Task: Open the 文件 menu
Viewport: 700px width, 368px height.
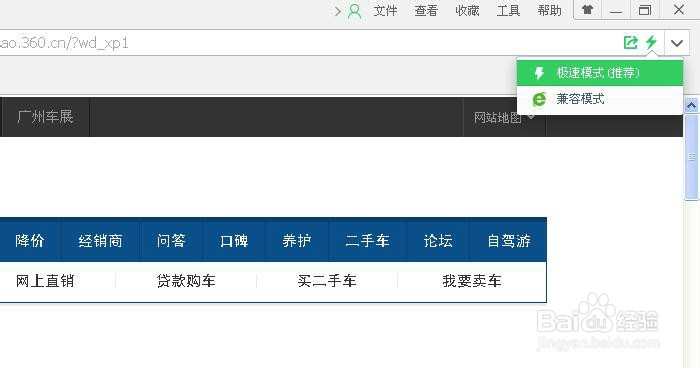Action: (x=385, y=11)
